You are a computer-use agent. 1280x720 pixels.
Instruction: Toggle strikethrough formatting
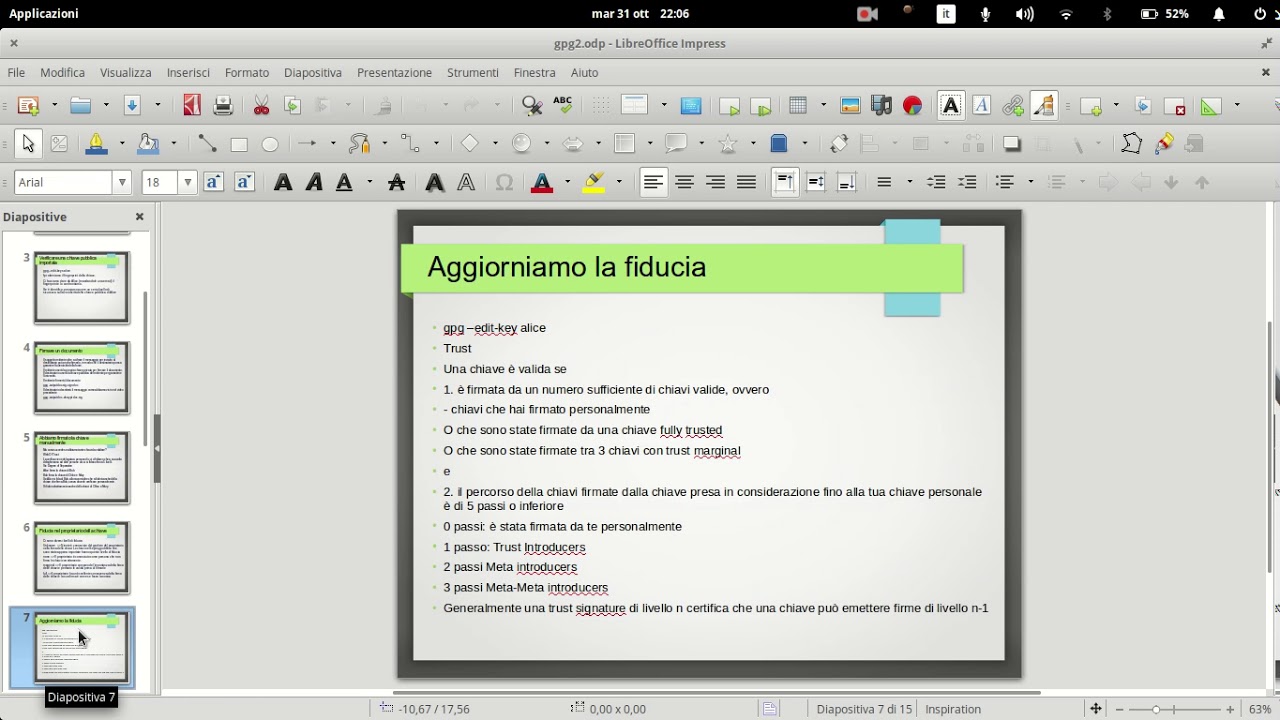tap(396, 182)
